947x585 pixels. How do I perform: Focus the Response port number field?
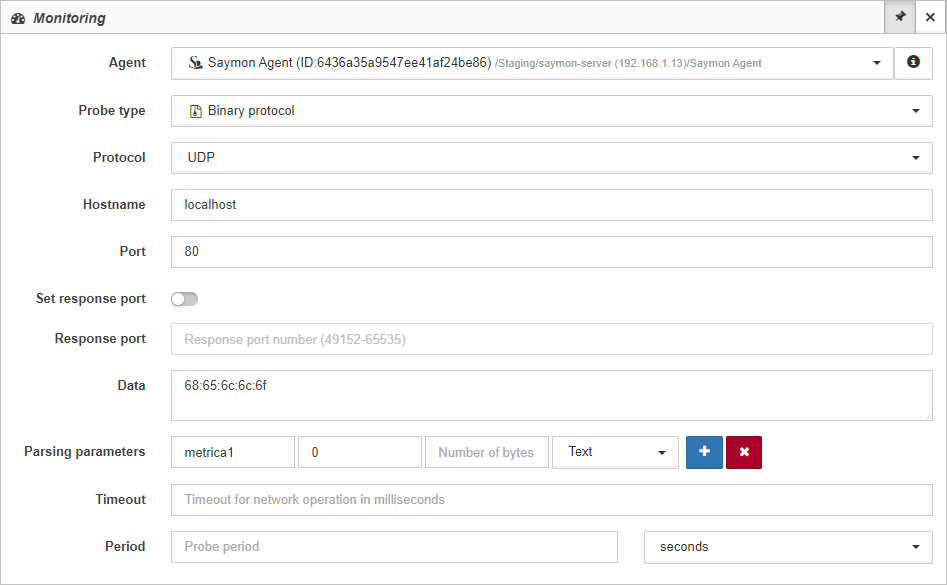(551, 339)
